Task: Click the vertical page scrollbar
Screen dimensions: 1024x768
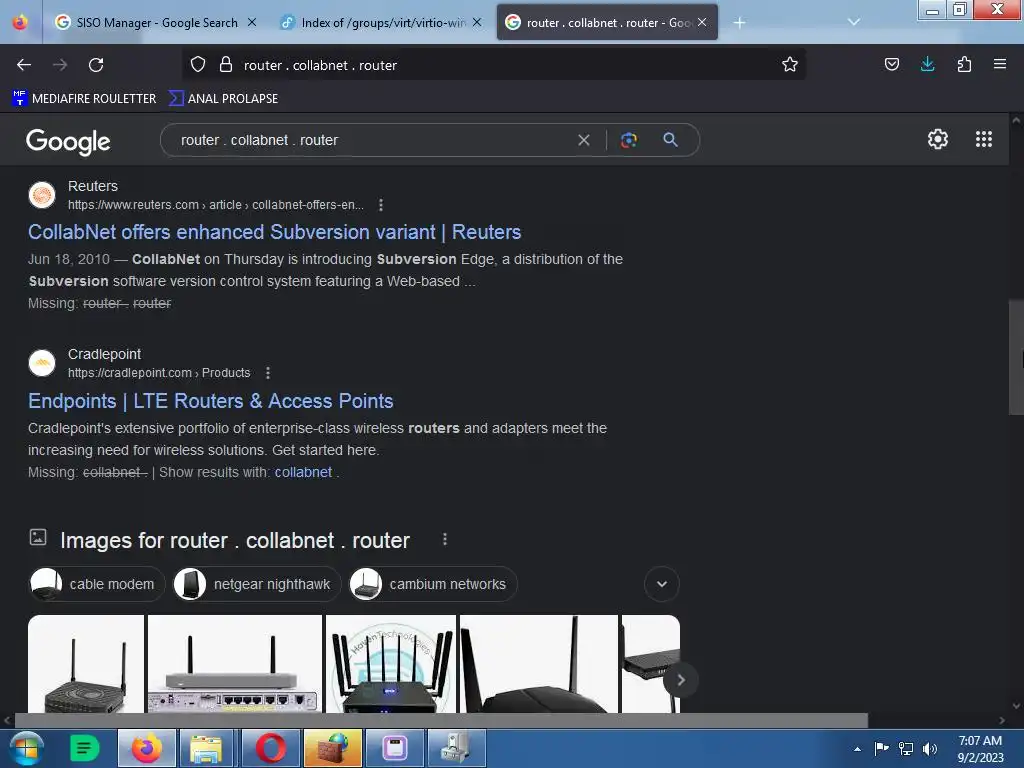Action: coord(1016,357)
